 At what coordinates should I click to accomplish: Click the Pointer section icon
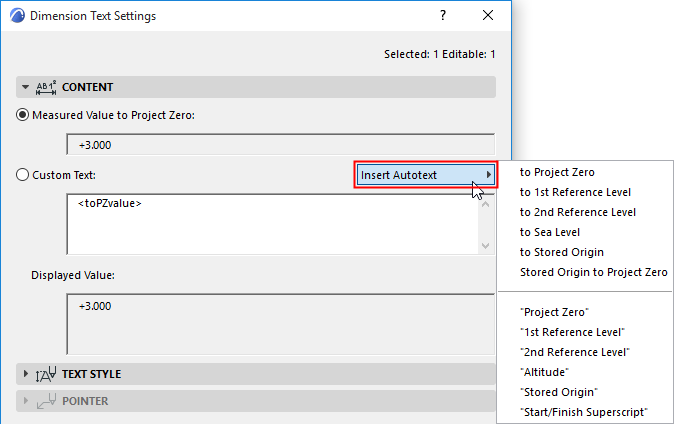pos(46,401)
